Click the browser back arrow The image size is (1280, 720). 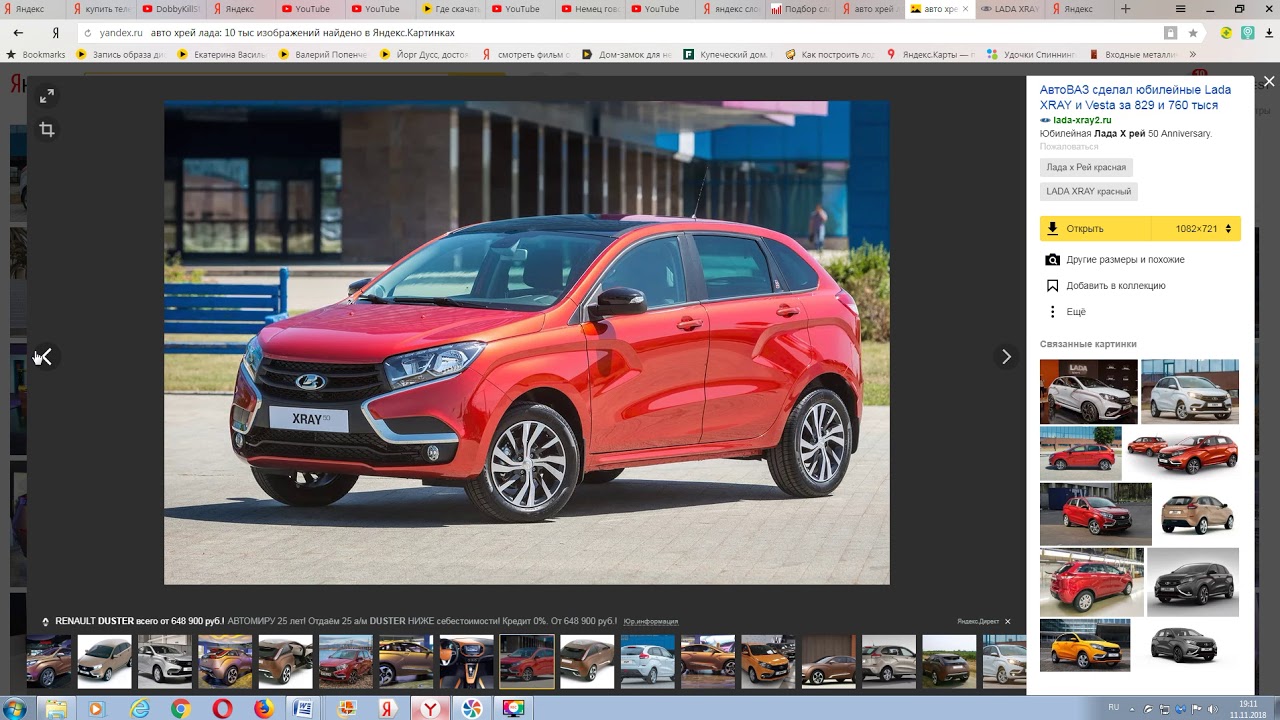(18, 33)
